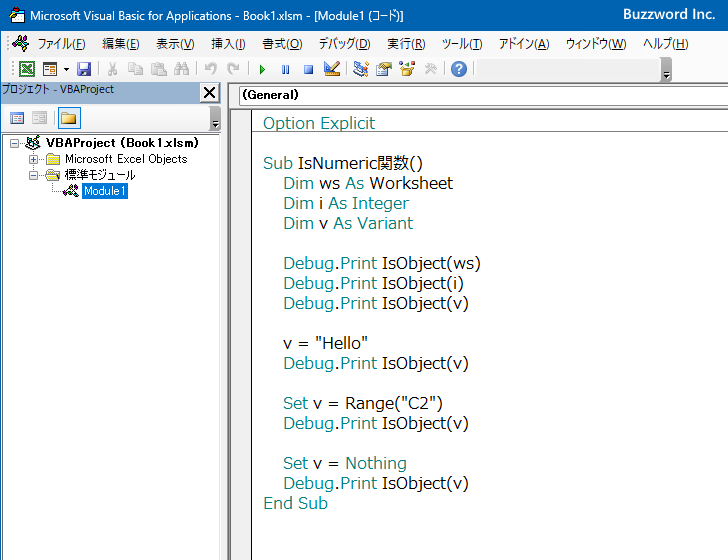Open Properties Window toolbar icon
Viewport: 728px width, 560px height.
coord(384,69)
